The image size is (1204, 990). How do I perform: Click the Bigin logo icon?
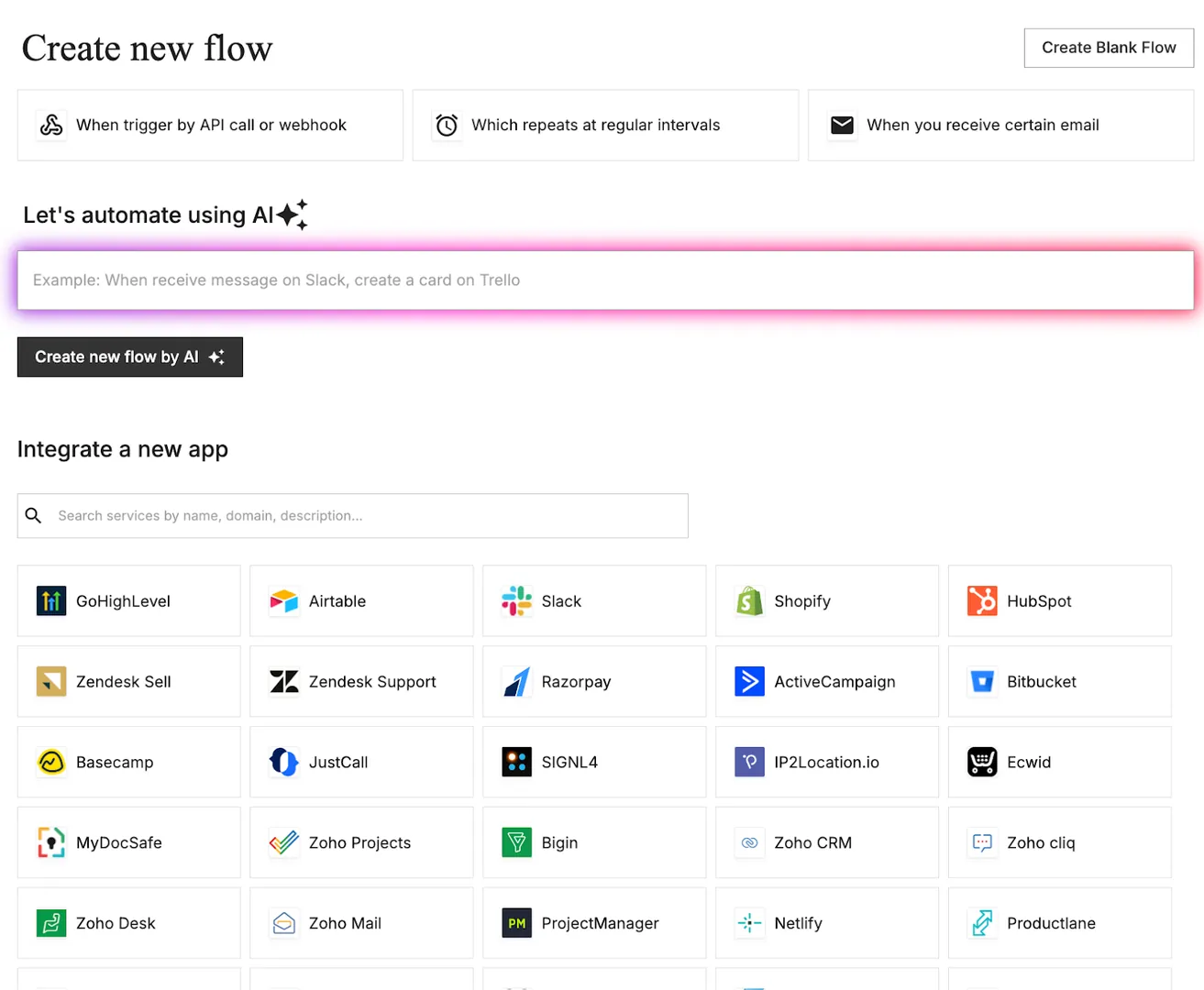517,843
